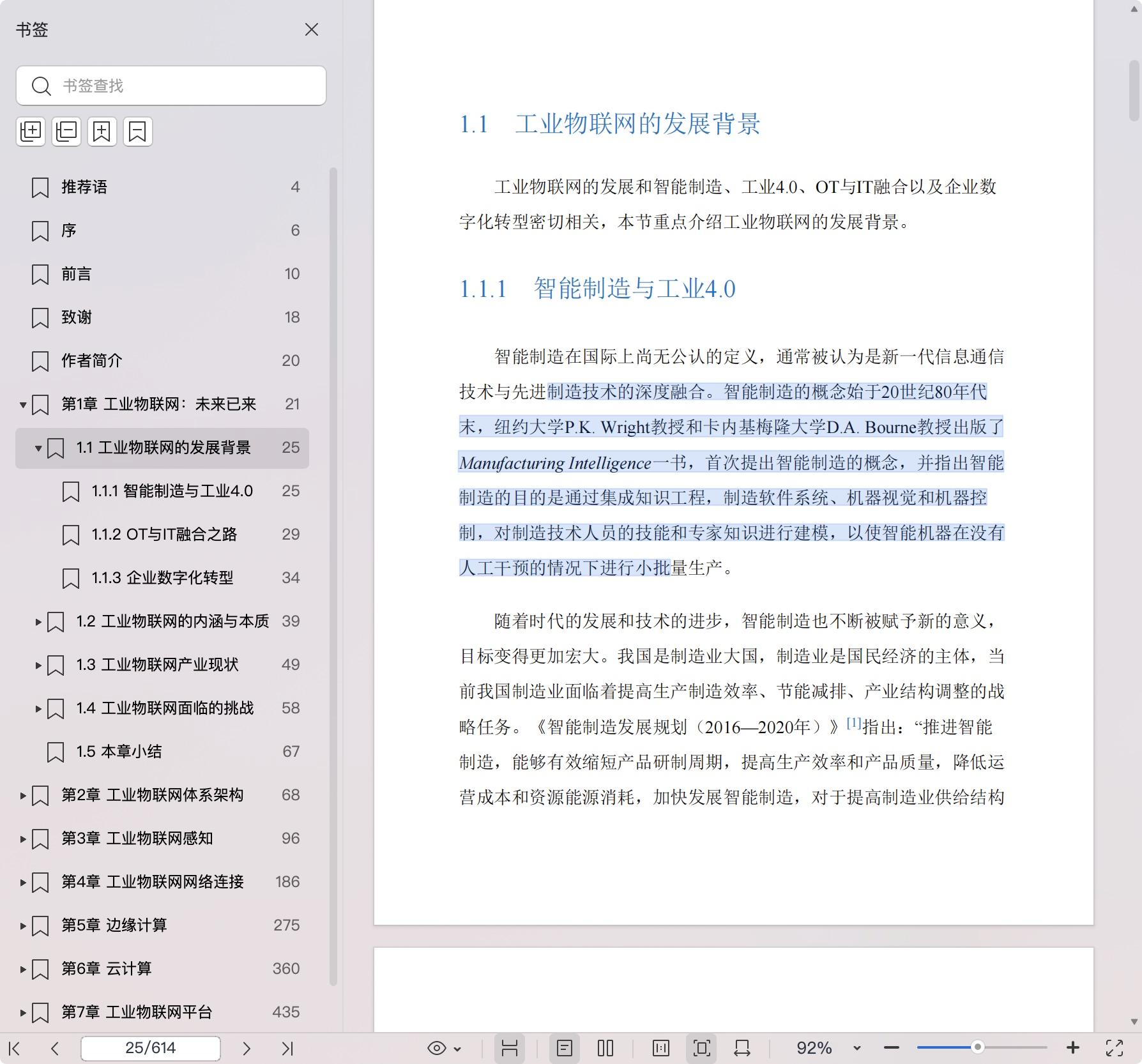The height and width of the screenshot is (1064, 1142).
Task: Expand 1.4 工业物联网面临的挑战
Action: 38,709
